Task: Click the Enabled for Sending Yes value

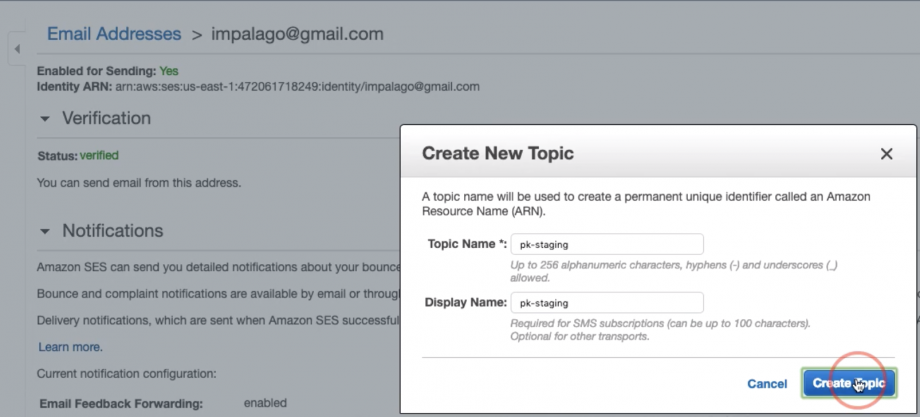Action: point(169,72)
